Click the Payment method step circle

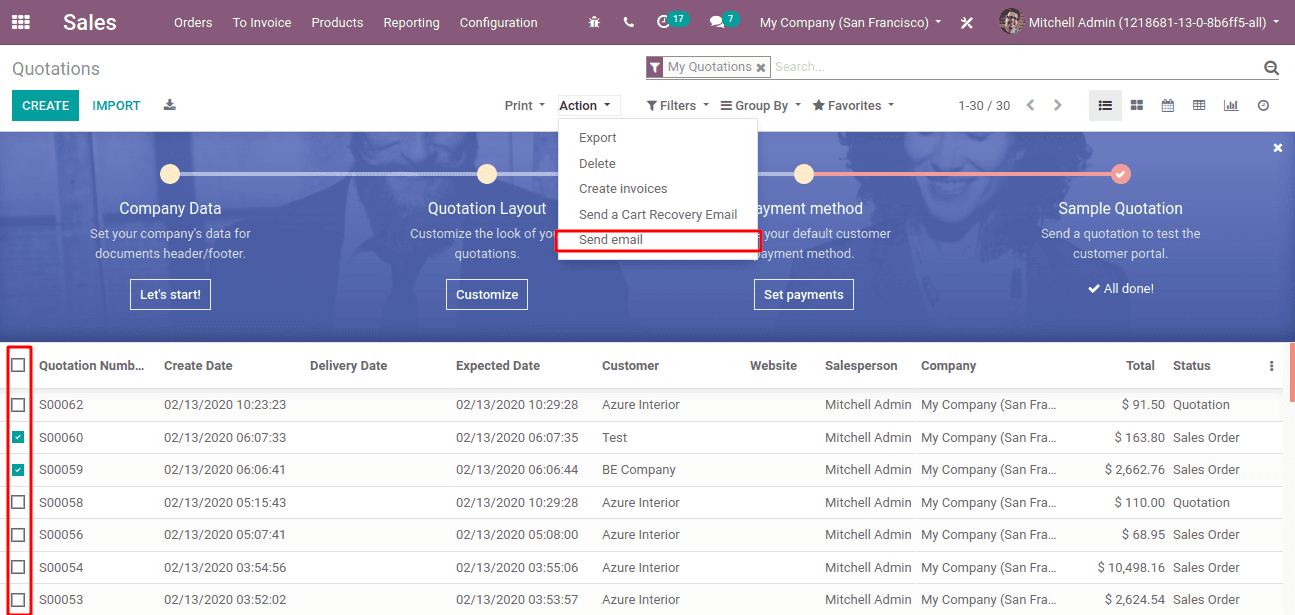click(x=804, y=174)
